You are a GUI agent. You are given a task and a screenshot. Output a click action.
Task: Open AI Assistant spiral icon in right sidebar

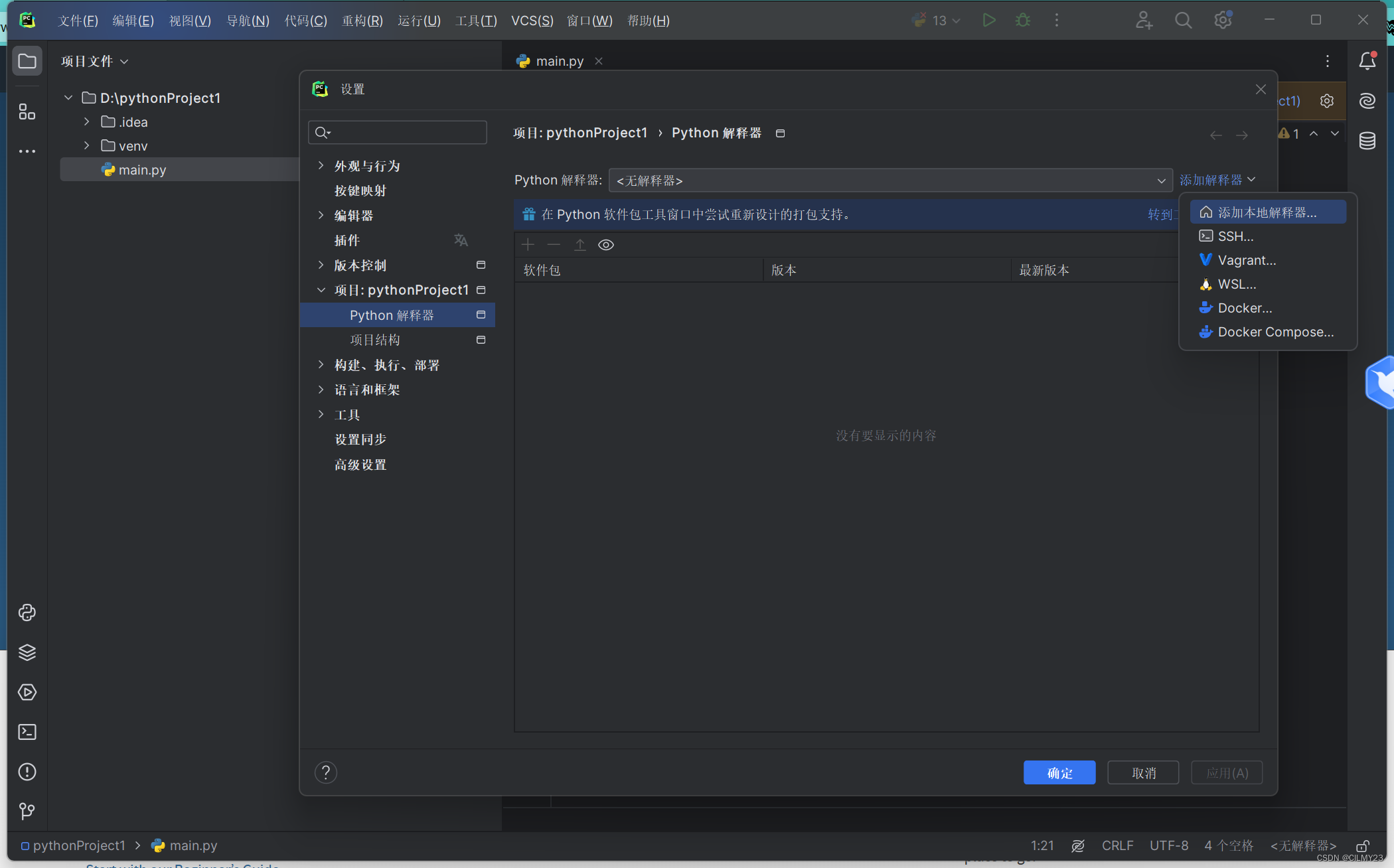click(1367, 101)
